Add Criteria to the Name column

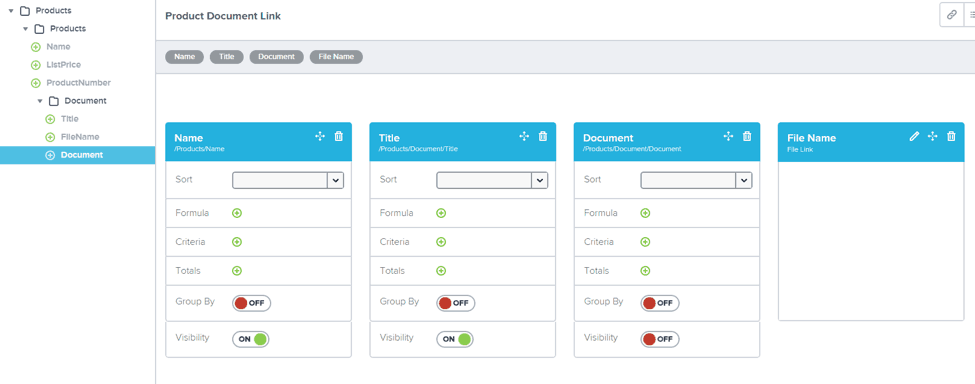(237, 242)
